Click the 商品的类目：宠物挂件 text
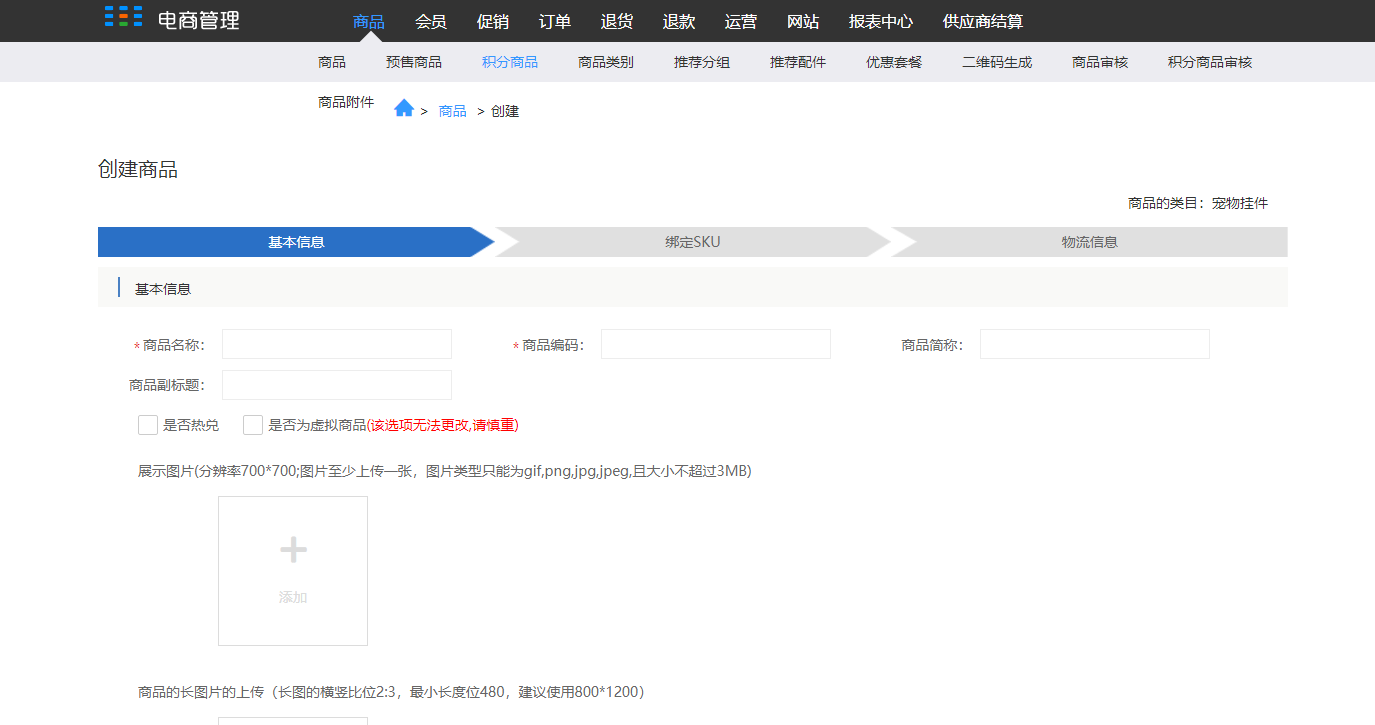Image resolution: width=1375 pixels, height=725 pixels. coord(1198,203)
